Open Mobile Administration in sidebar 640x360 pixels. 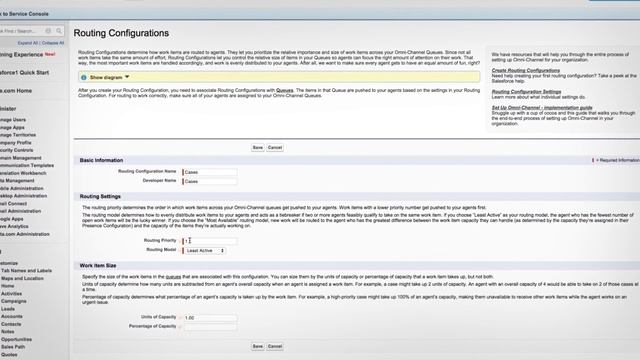[x=22, y=188]
